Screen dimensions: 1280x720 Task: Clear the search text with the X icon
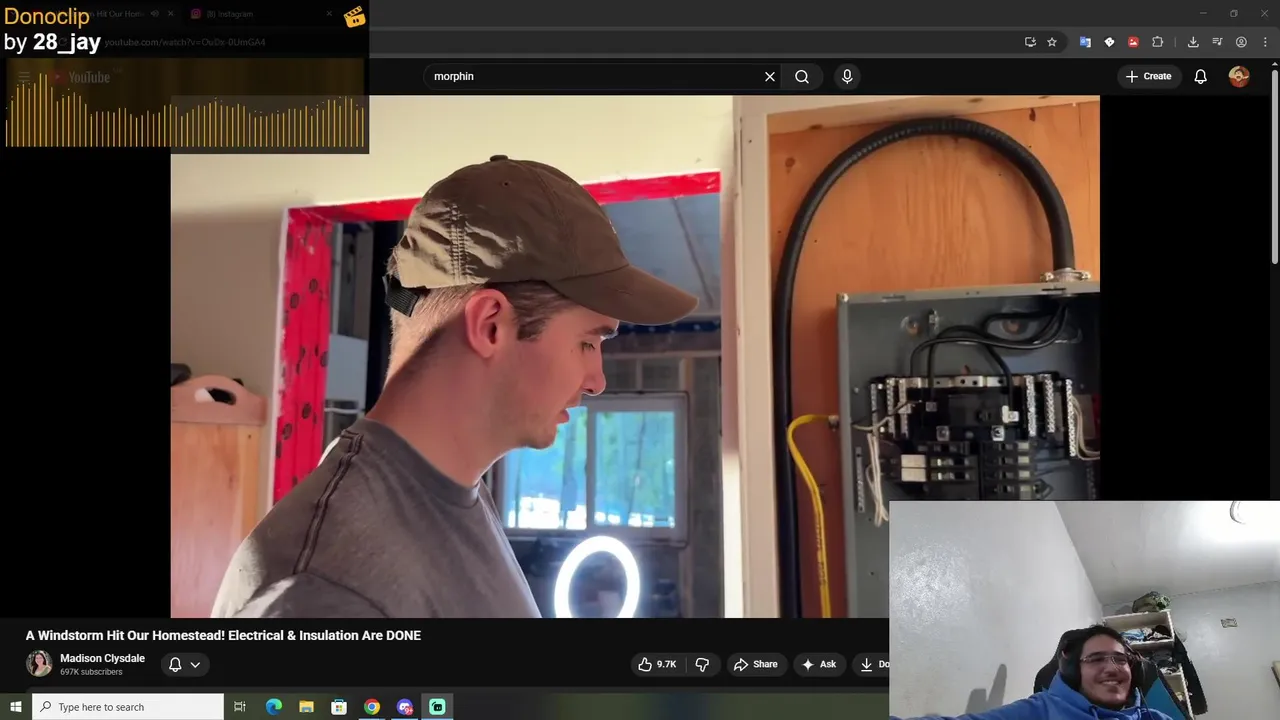[770, 76]
